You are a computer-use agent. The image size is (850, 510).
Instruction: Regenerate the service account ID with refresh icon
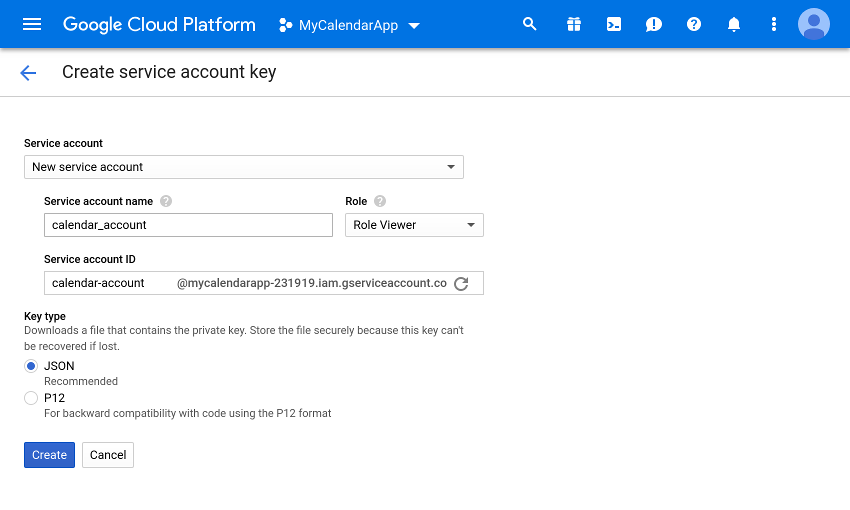click(x=461, y=283)
